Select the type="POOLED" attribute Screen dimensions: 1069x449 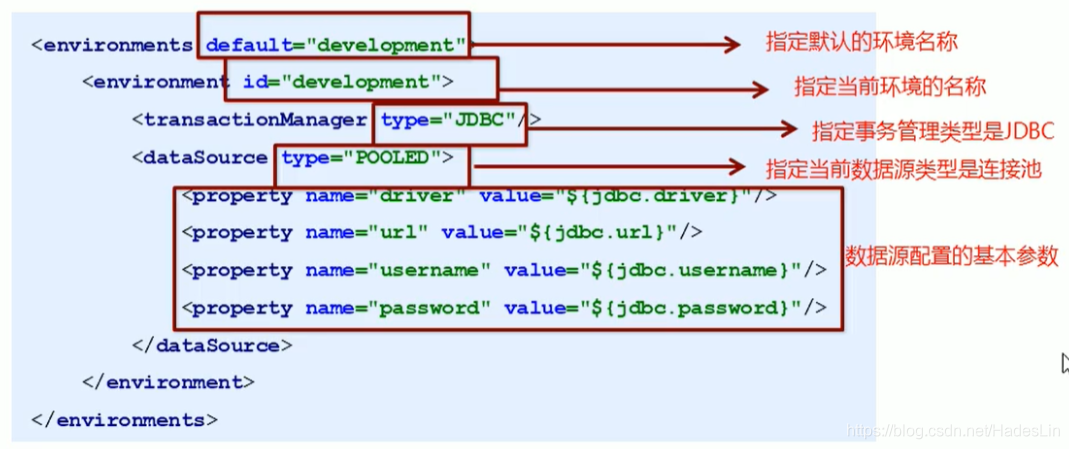361,158
